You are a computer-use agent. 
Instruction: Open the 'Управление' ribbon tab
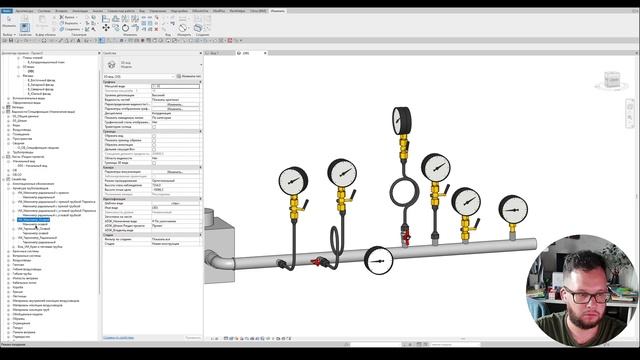(x=158, y=11)
